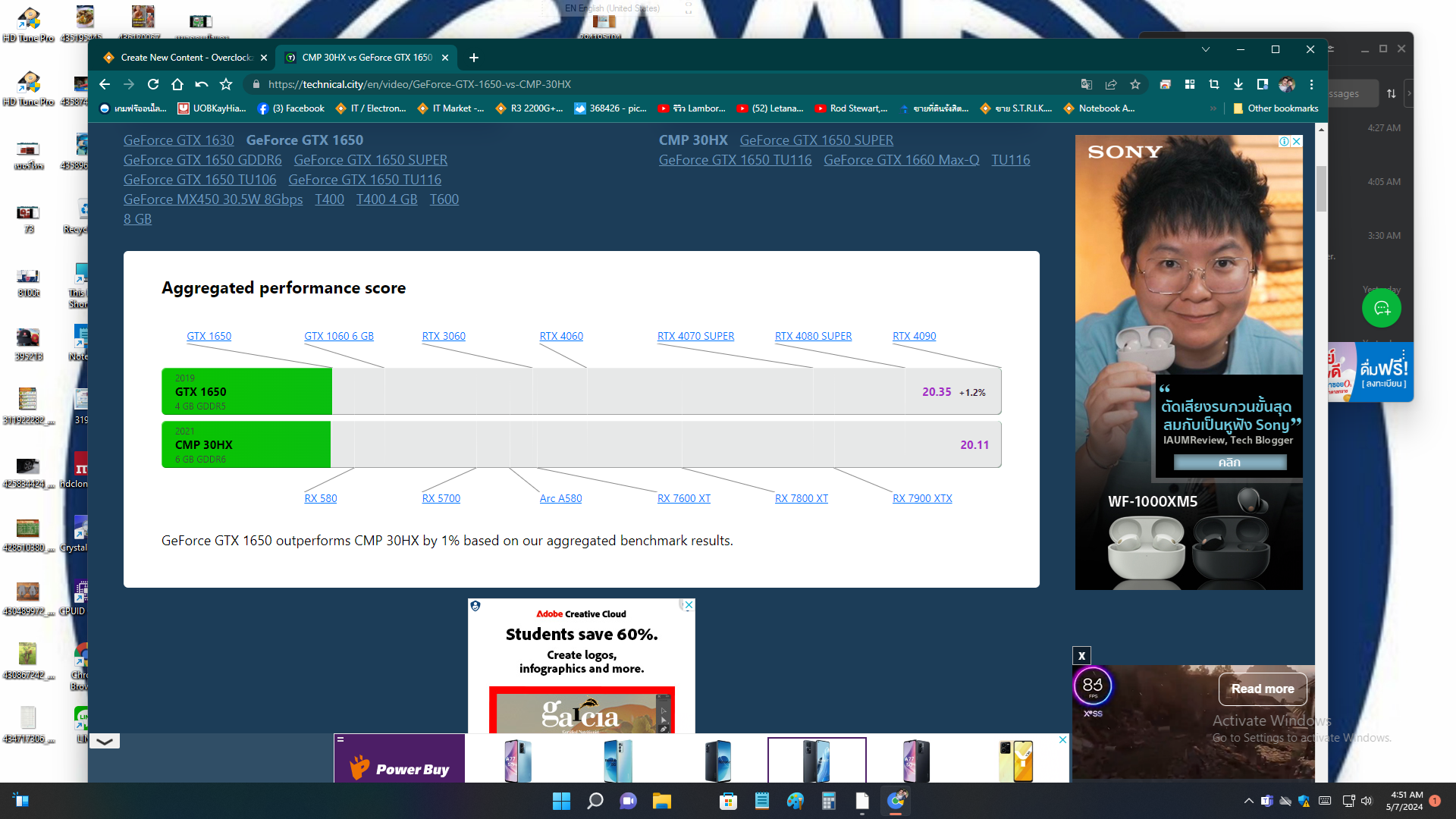
Task: Click the star icon left of address bar
Action: click(226, 84)
